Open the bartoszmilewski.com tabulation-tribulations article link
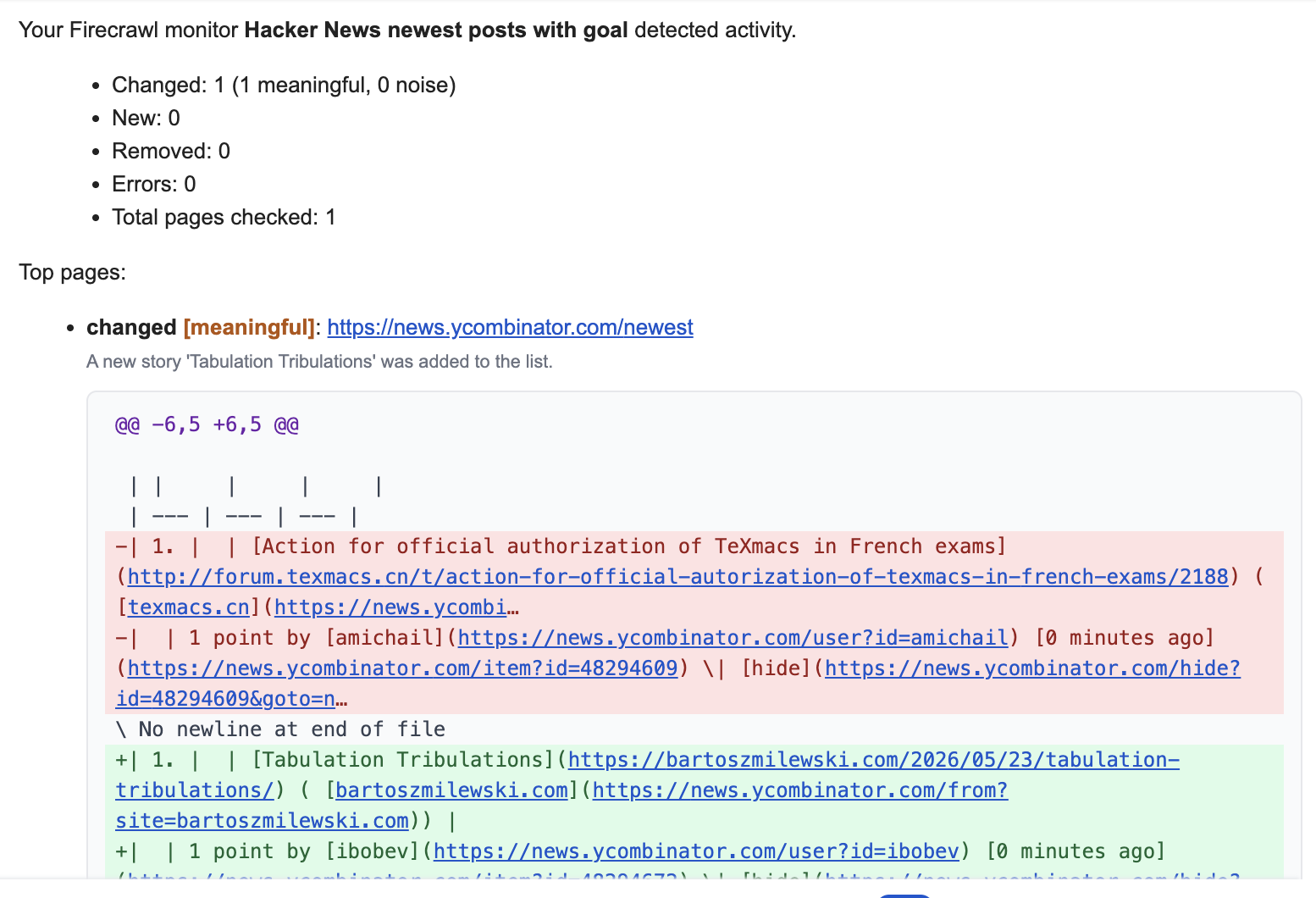 [x=648, y=775]
